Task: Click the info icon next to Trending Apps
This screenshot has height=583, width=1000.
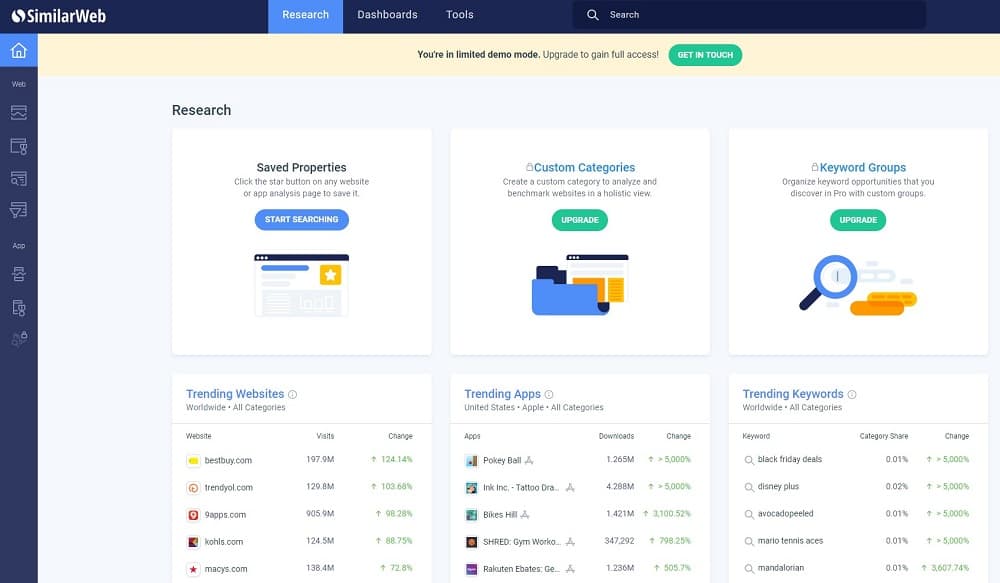Action: click(x=548, y=394)
